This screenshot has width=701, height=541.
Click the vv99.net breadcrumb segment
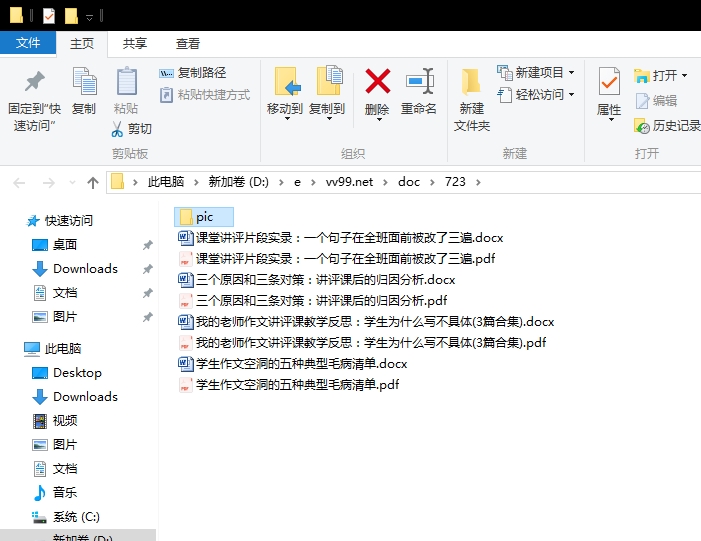349,182
